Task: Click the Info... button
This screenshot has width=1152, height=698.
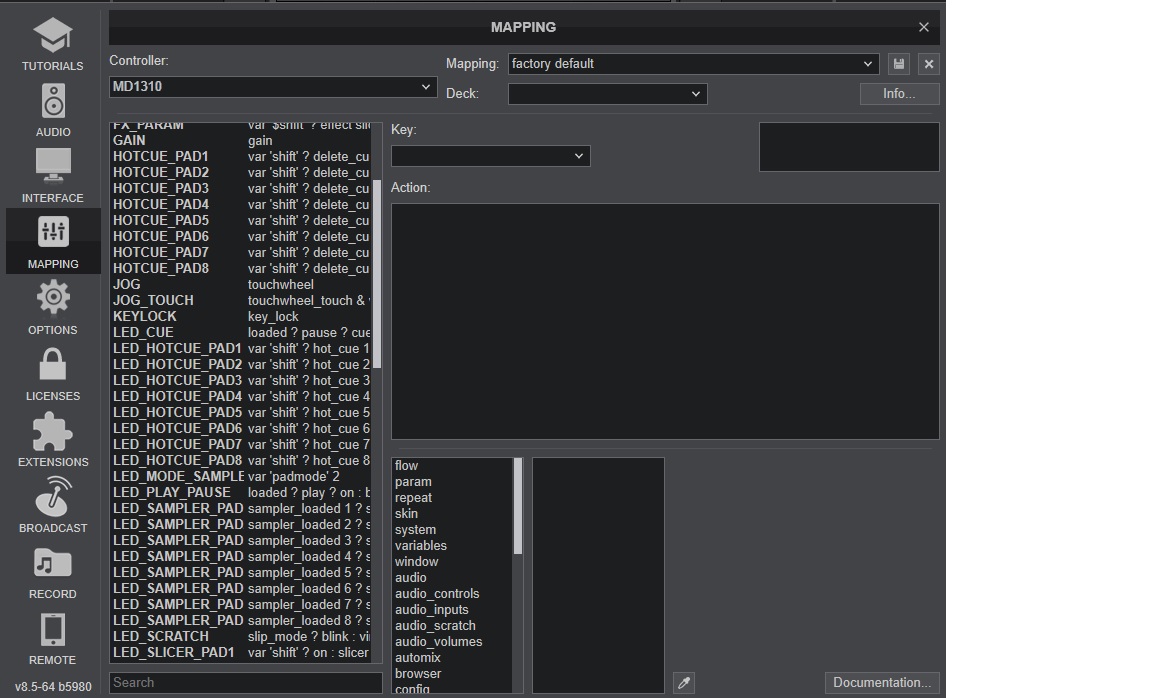Action: tap(899, 94)
